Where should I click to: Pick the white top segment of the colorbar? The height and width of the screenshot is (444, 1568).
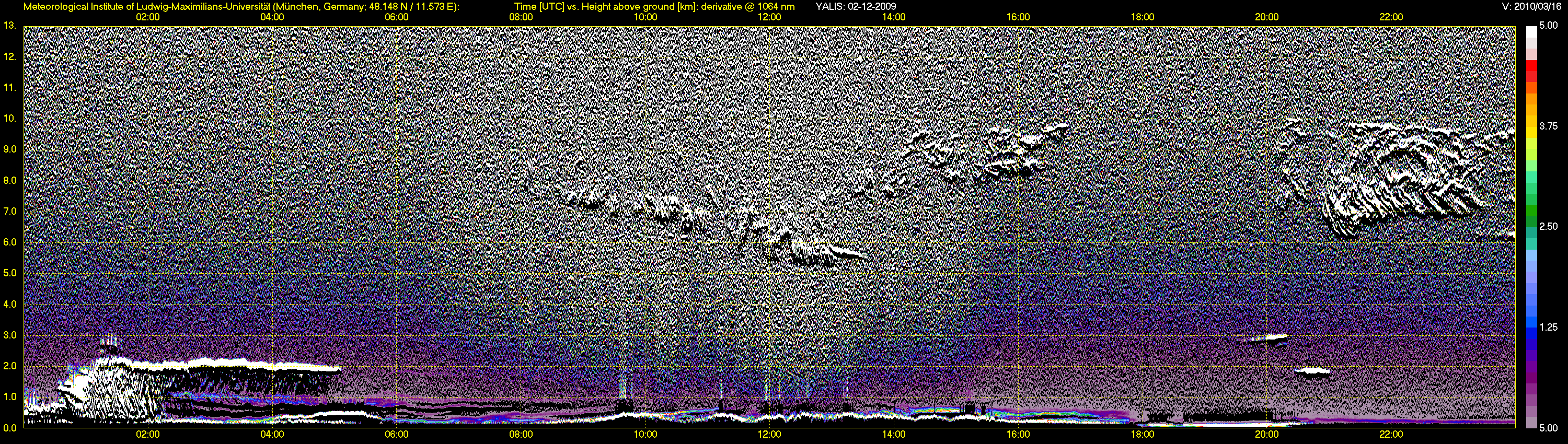(1531, 32)
